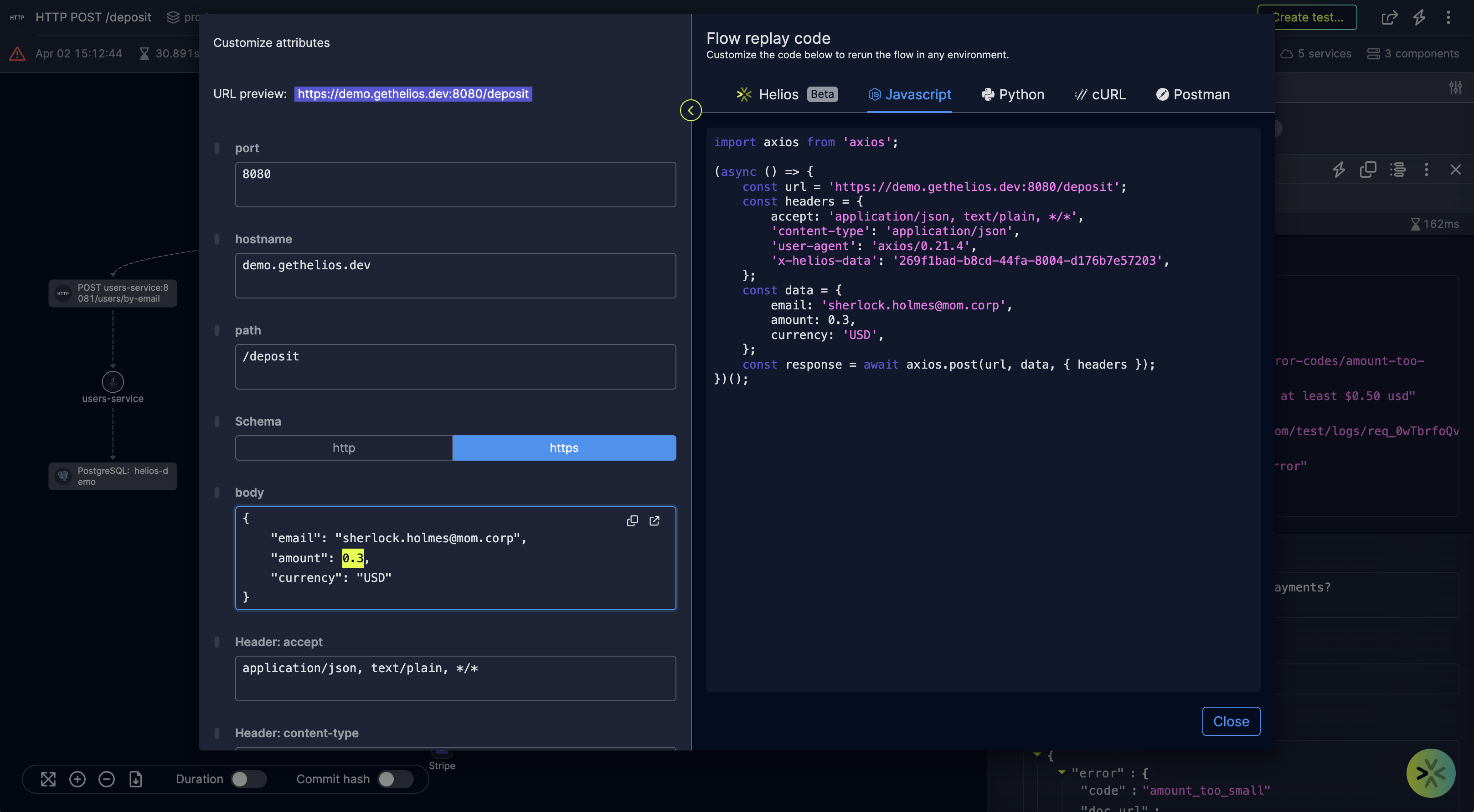Image resolution: width=1474 pixels, height=812 pixels.
Task: Switch to the Python tab
Action: [1013, 94]
